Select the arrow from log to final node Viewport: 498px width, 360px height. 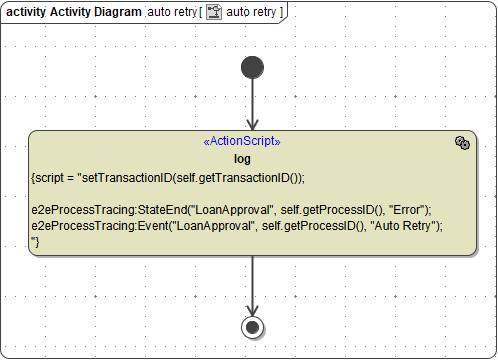click(x=252, y=286)
